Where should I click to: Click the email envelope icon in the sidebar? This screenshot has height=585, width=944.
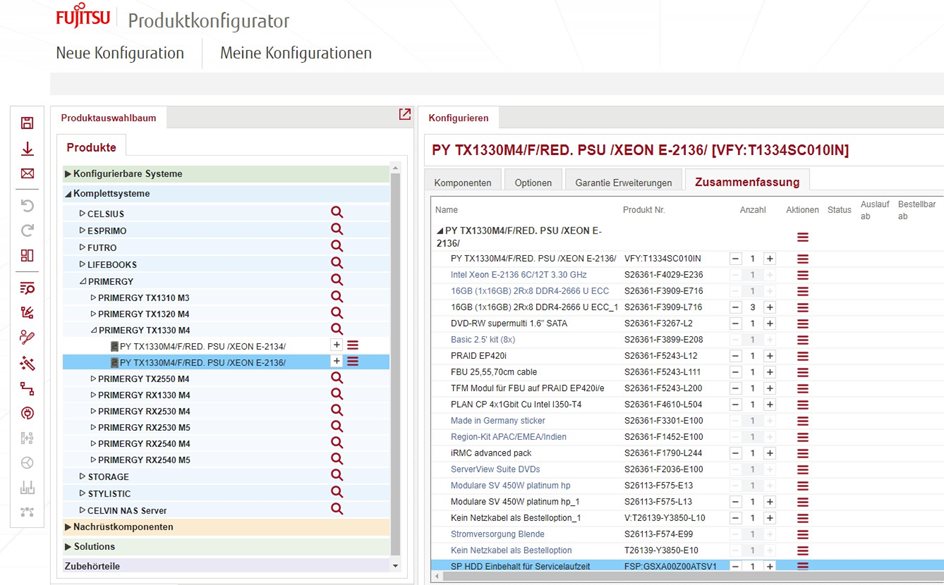(x=27, y=173)
